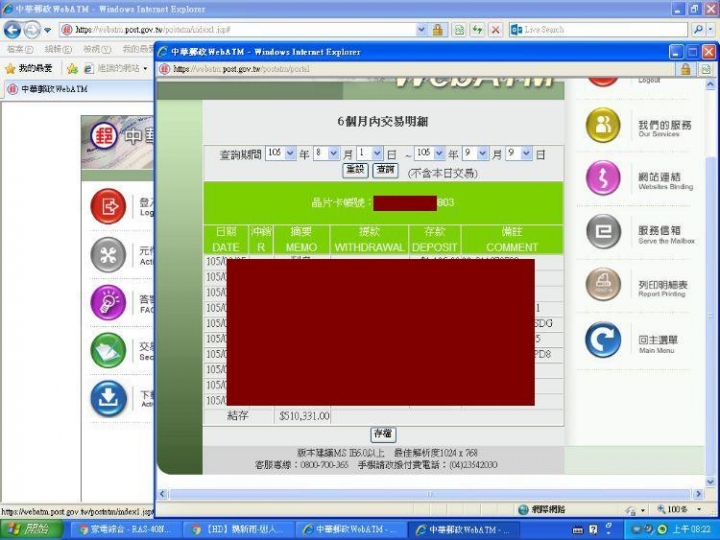Click the lock security icon in background address bar
Screen dimensions: 720x540
tap(438, 30)
